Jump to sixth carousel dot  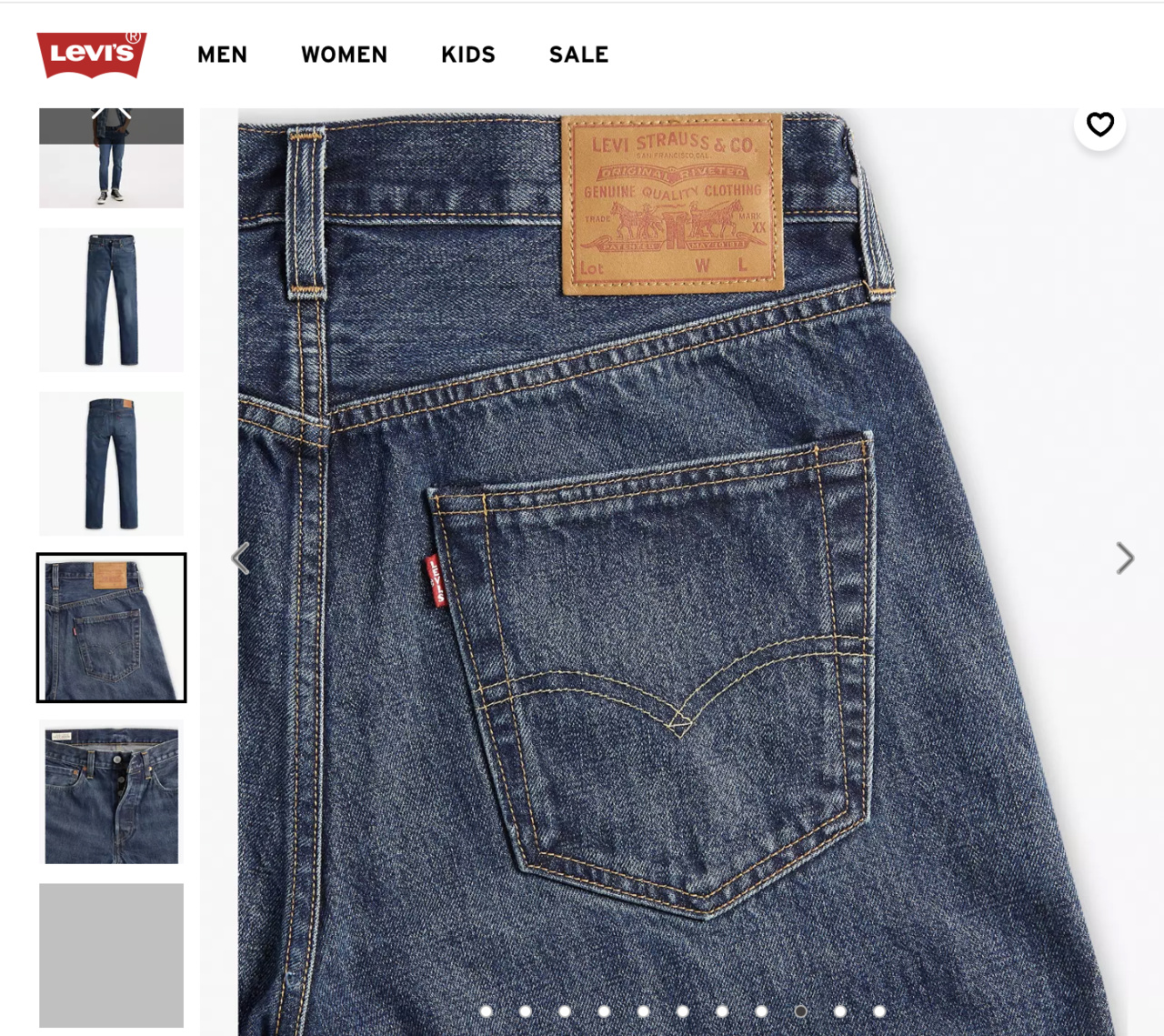coord(683,1011)
